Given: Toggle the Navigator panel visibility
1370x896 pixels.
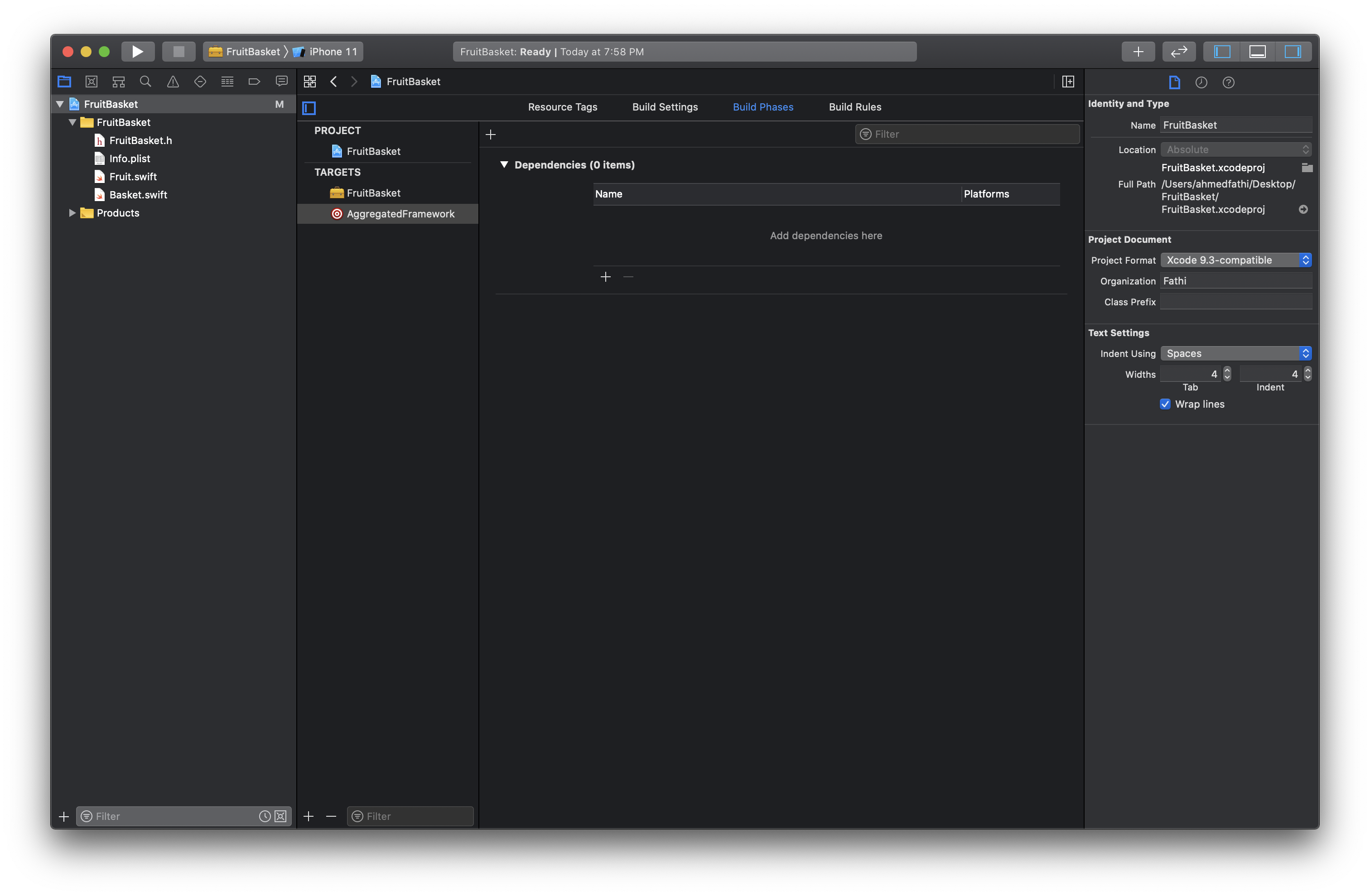Looking at the screenshot, I should (x=1222, y=51).
